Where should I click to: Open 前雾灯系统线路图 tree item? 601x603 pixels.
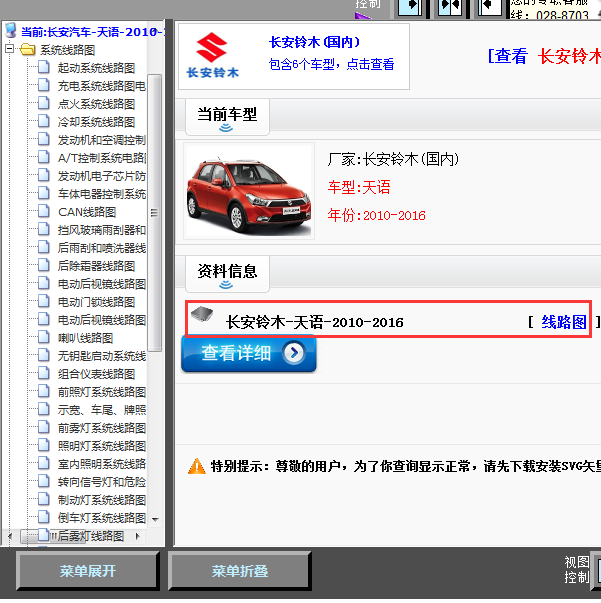tap(102, 428)
